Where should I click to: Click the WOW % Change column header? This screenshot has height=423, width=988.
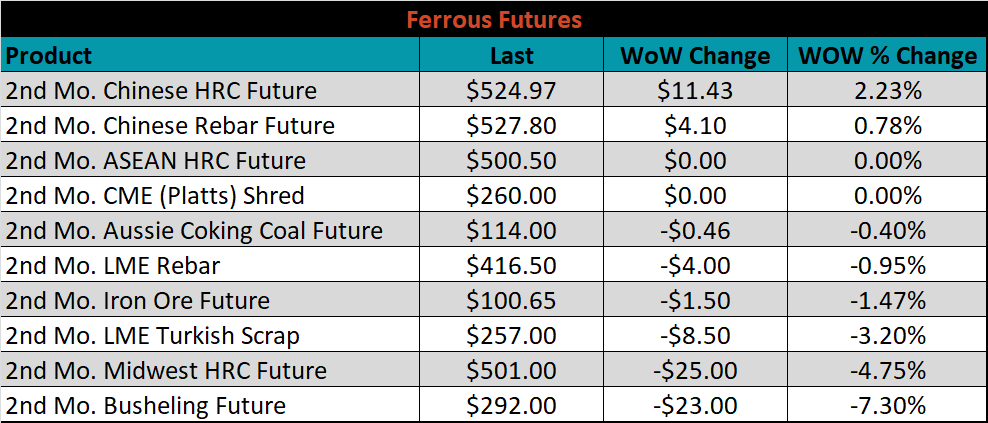887,55
